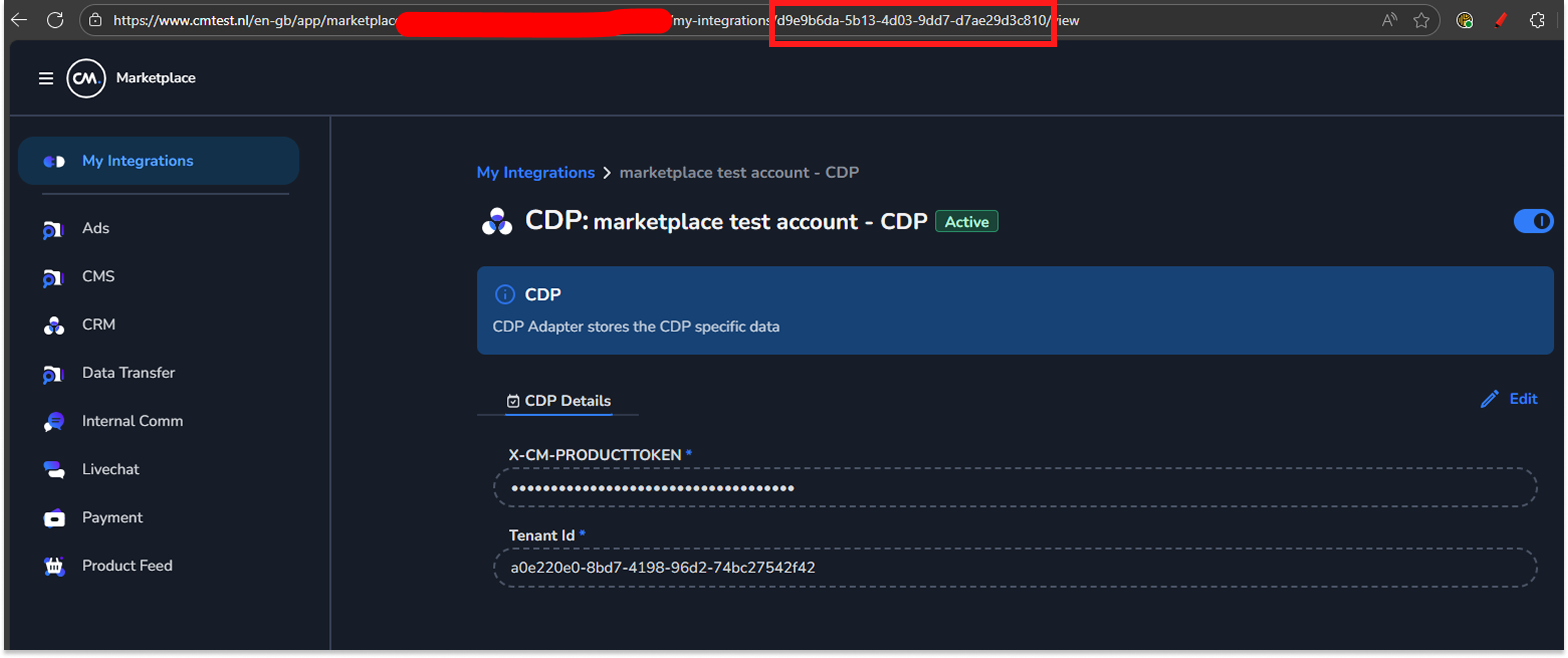Open the Product Feed category
1568x658 pixels.
tap(127, 565)
